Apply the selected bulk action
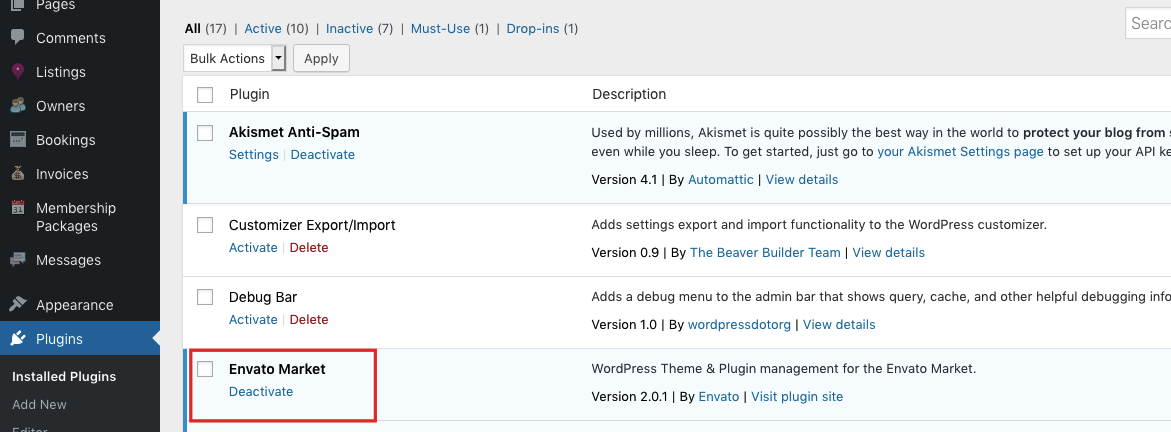The height and width of the screenshot is (432, 1171). (x=321, y=58)
